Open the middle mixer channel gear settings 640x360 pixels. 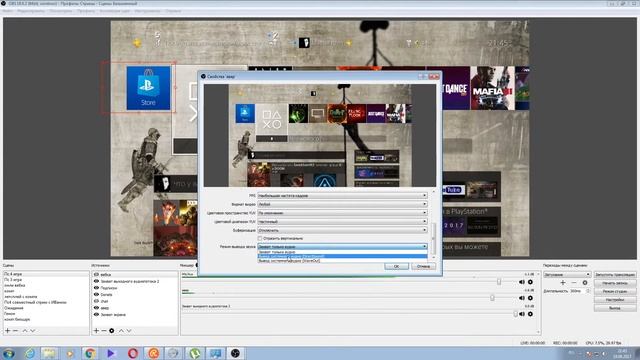pos(530,298)
